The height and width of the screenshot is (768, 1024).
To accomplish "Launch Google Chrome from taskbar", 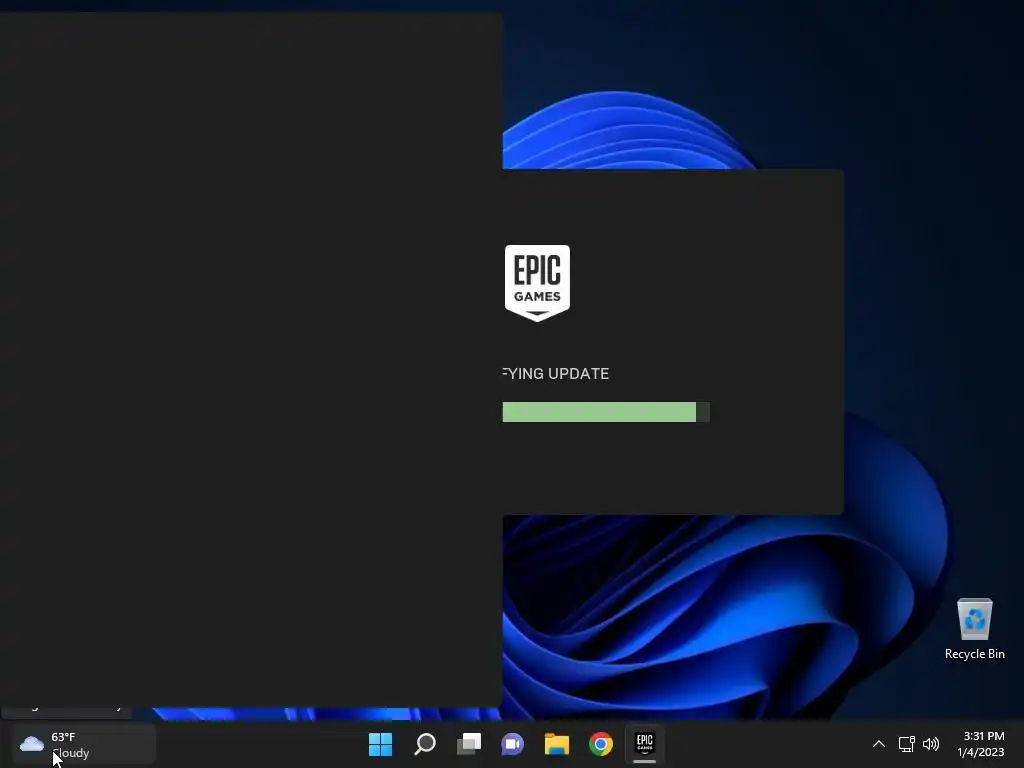I will tap(601, 744).
